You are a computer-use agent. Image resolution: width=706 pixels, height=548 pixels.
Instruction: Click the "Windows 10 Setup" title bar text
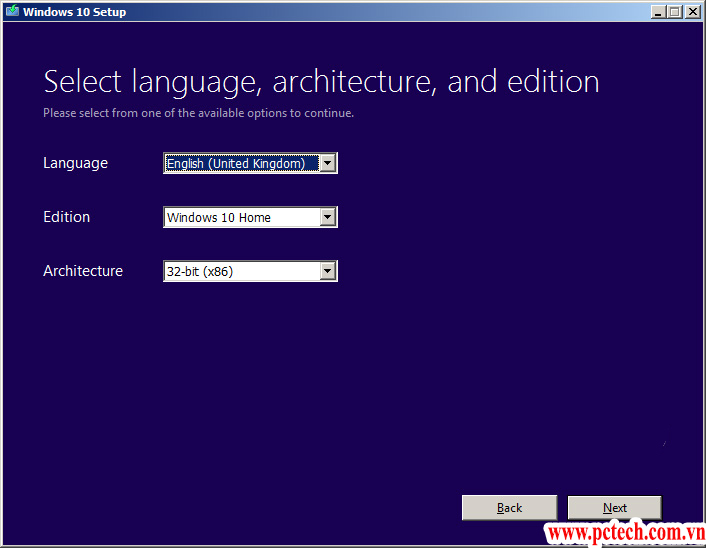[75, 12]
